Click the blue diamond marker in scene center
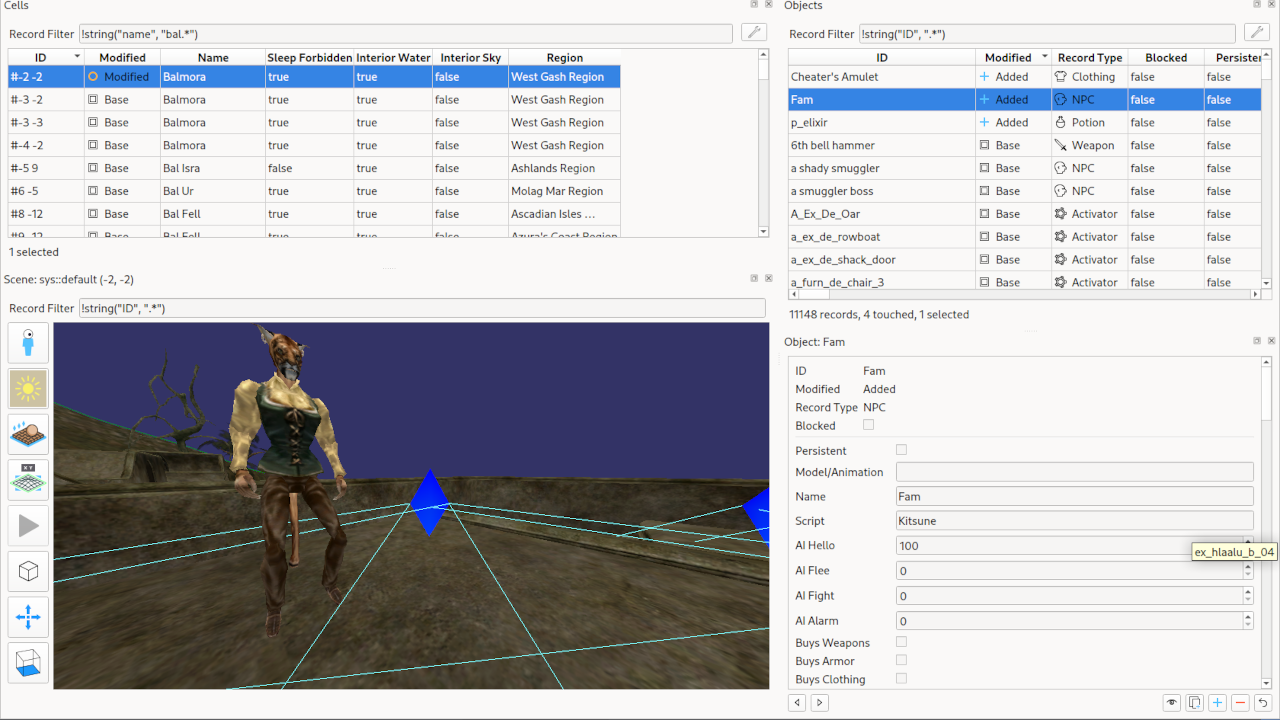 (429, 502)
